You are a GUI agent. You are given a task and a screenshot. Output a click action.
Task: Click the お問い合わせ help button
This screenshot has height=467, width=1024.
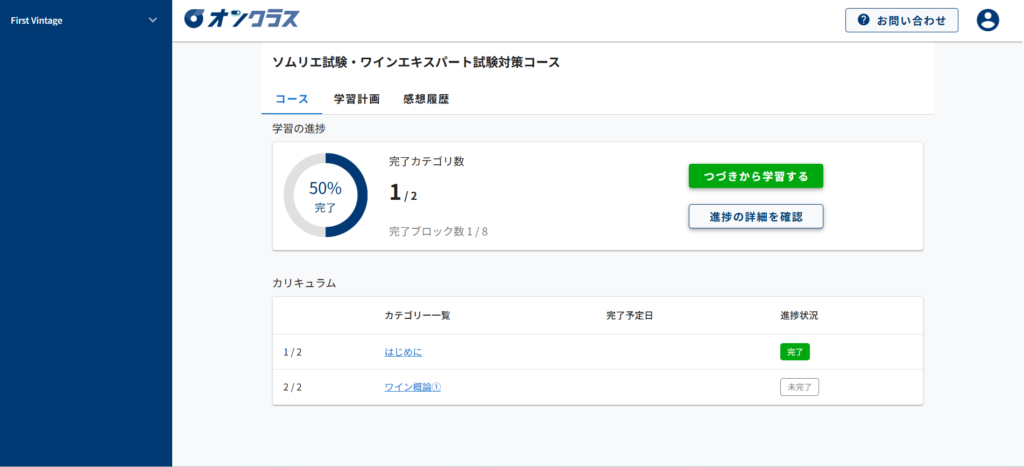902,20
